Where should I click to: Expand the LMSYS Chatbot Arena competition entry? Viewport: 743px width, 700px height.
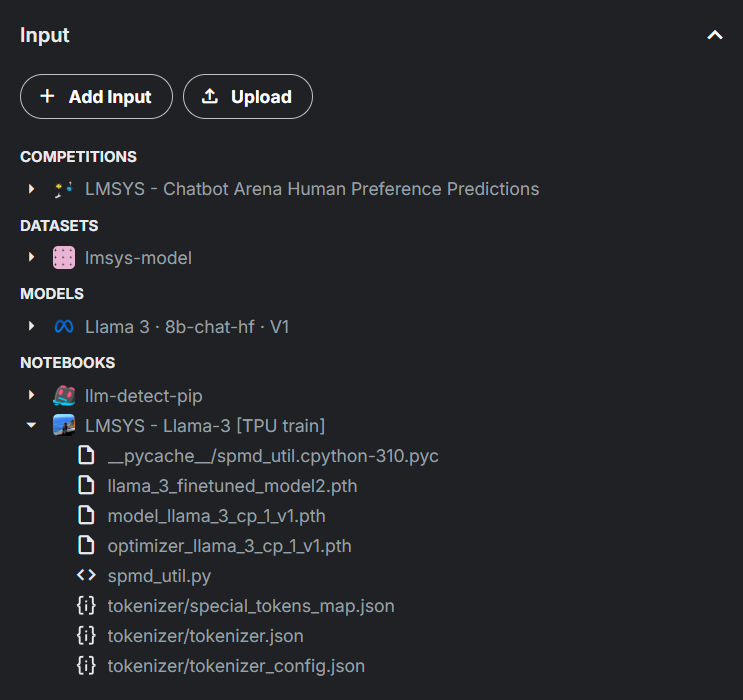31,189
